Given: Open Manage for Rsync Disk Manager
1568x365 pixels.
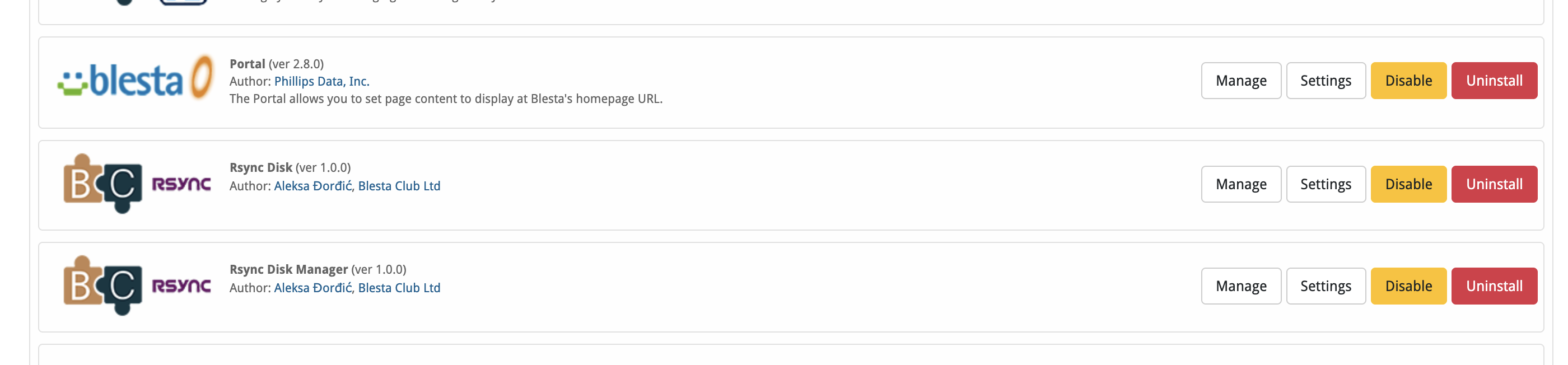Looking at the screenshot, I should pos(1240,286).
